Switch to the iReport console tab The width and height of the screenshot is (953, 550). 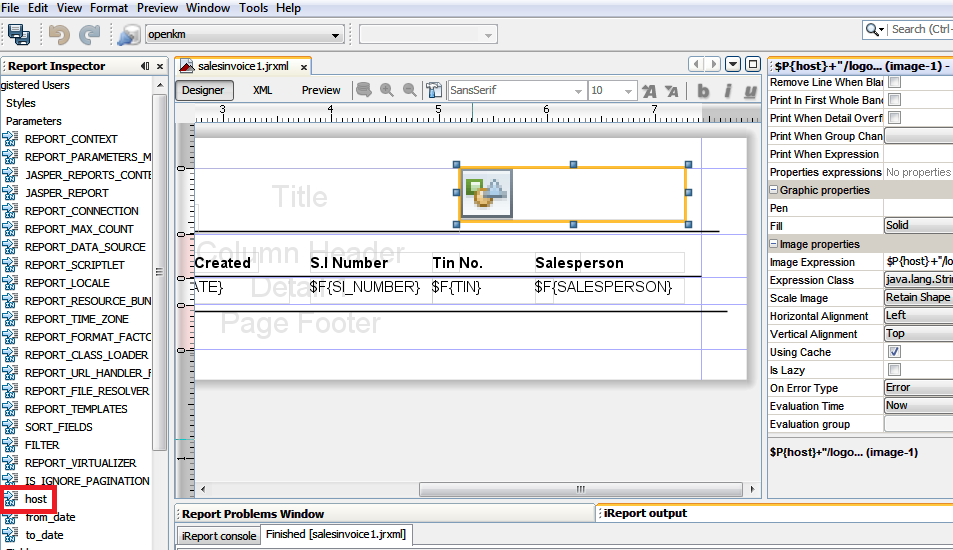(x=218, y=536)
